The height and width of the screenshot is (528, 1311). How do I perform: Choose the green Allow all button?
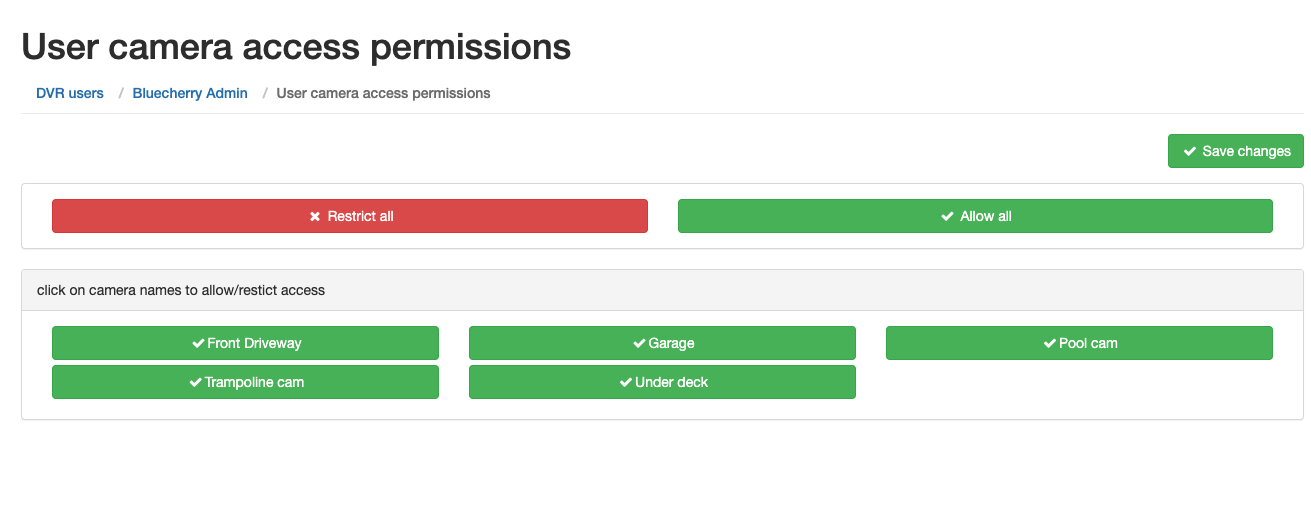(975, 216)
